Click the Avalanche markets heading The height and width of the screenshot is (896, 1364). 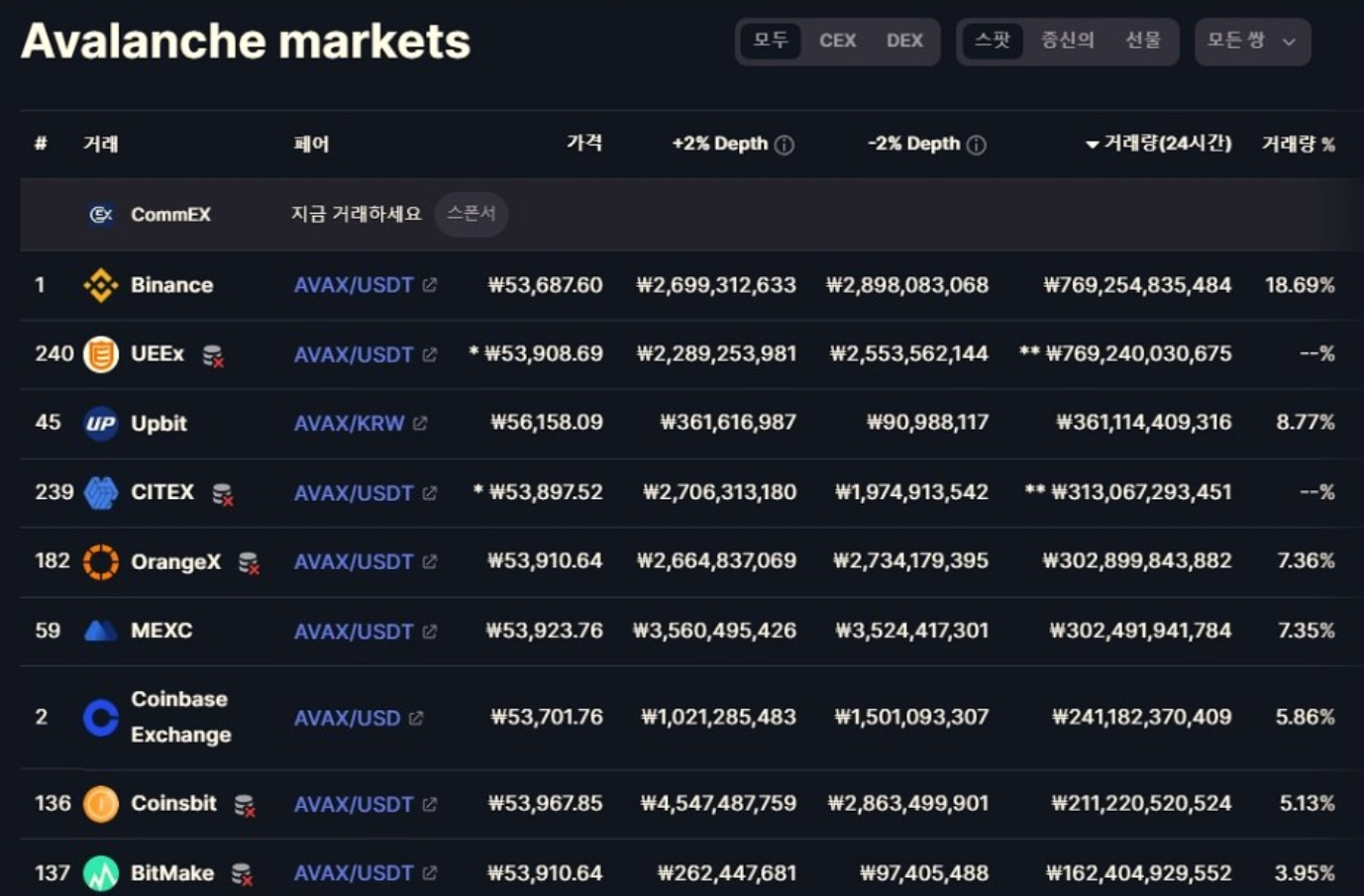coord(246,42)
